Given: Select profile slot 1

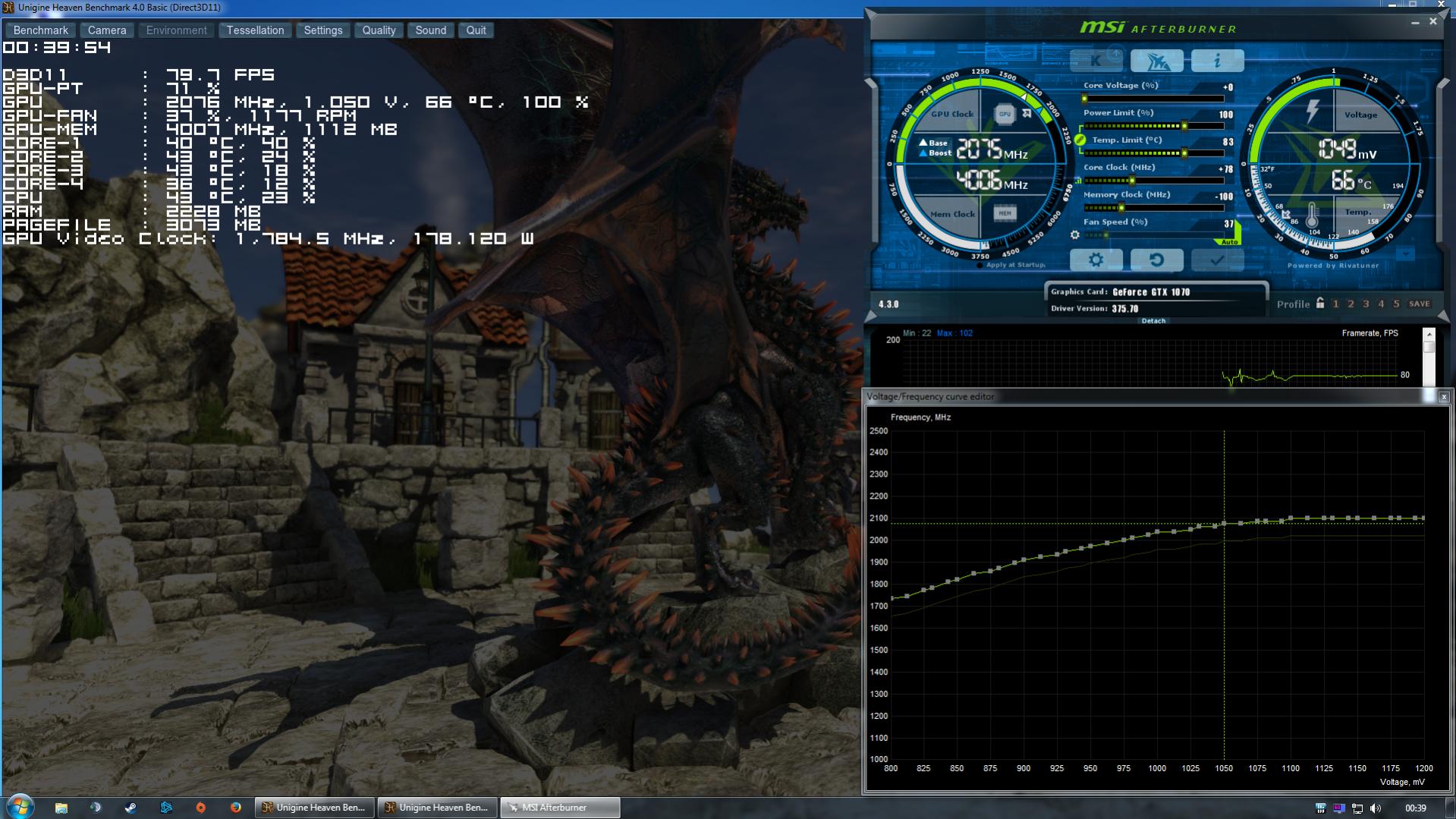Looking at the screenshot, I should 1336,304.
